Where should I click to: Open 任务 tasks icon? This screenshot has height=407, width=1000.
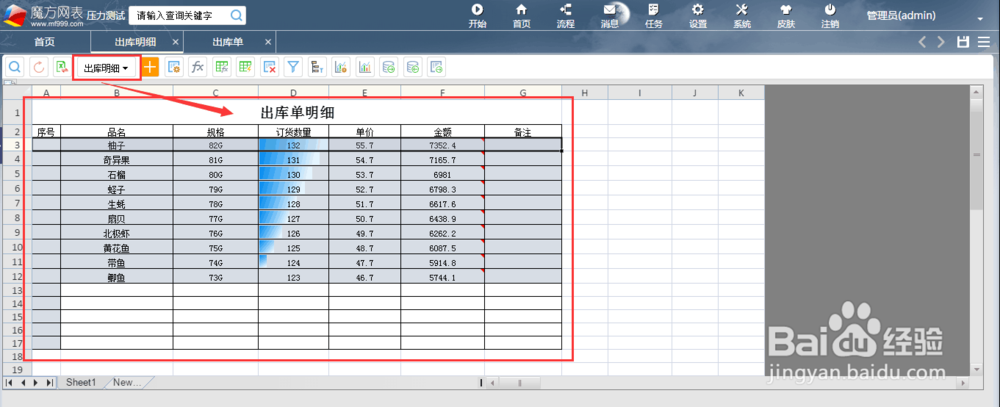(654, 16)
